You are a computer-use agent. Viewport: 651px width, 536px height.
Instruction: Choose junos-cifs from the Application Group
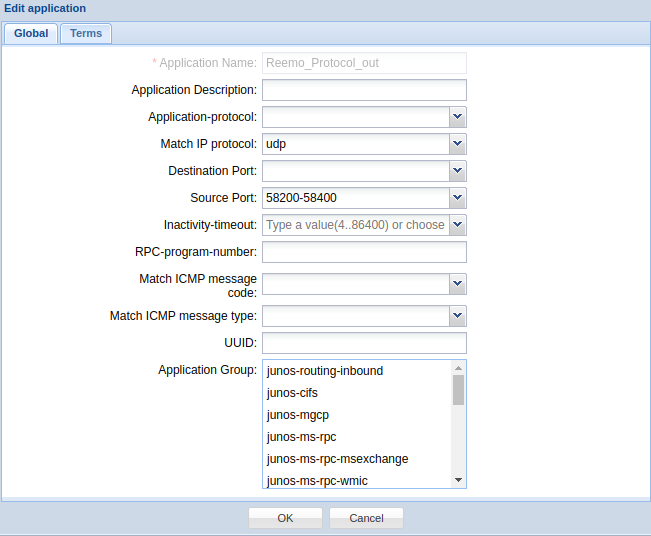point(292,393)
